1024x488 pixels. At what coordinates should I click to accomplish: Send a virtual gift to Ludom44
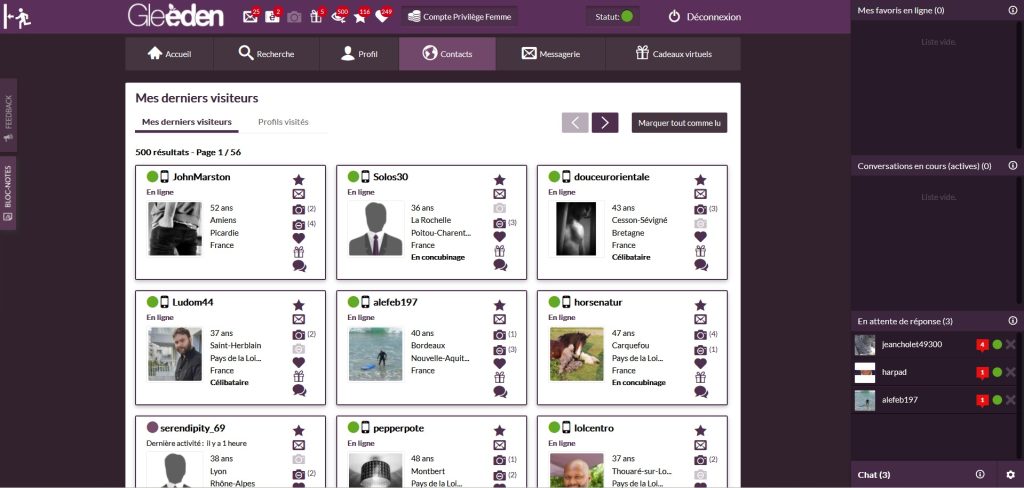298,377
